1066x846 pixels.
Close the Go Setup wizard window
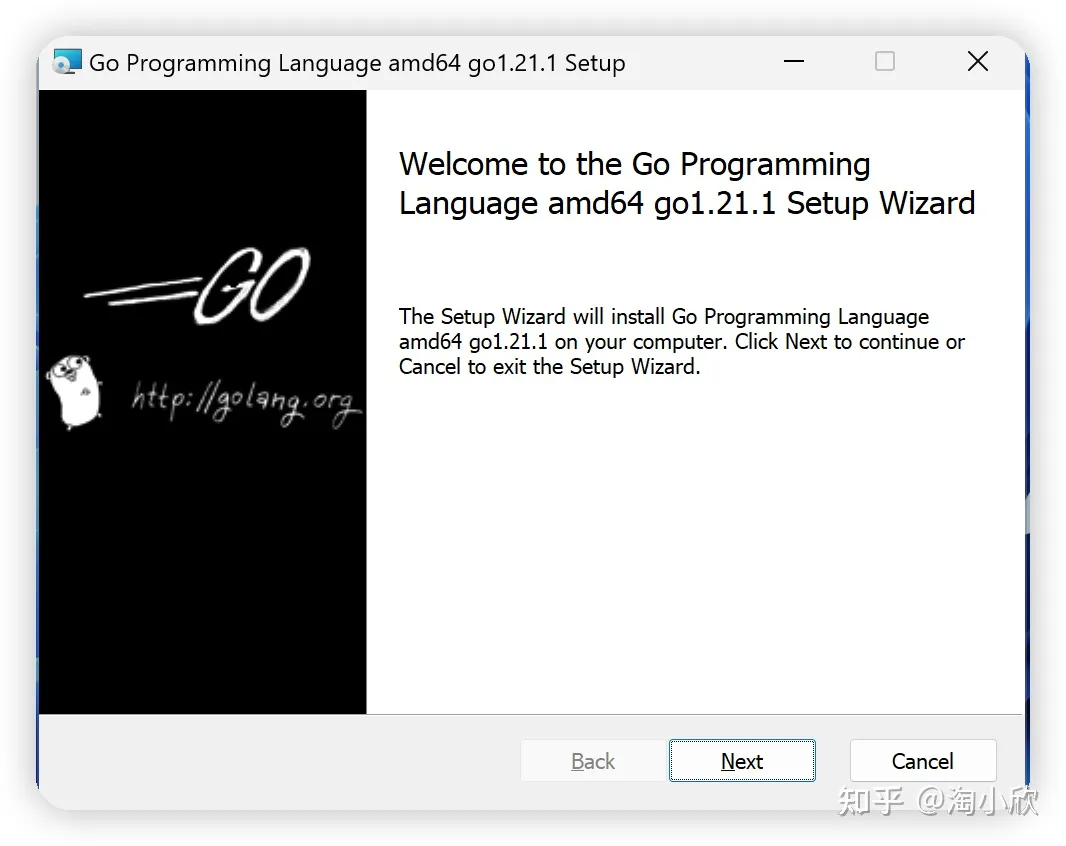977,62
